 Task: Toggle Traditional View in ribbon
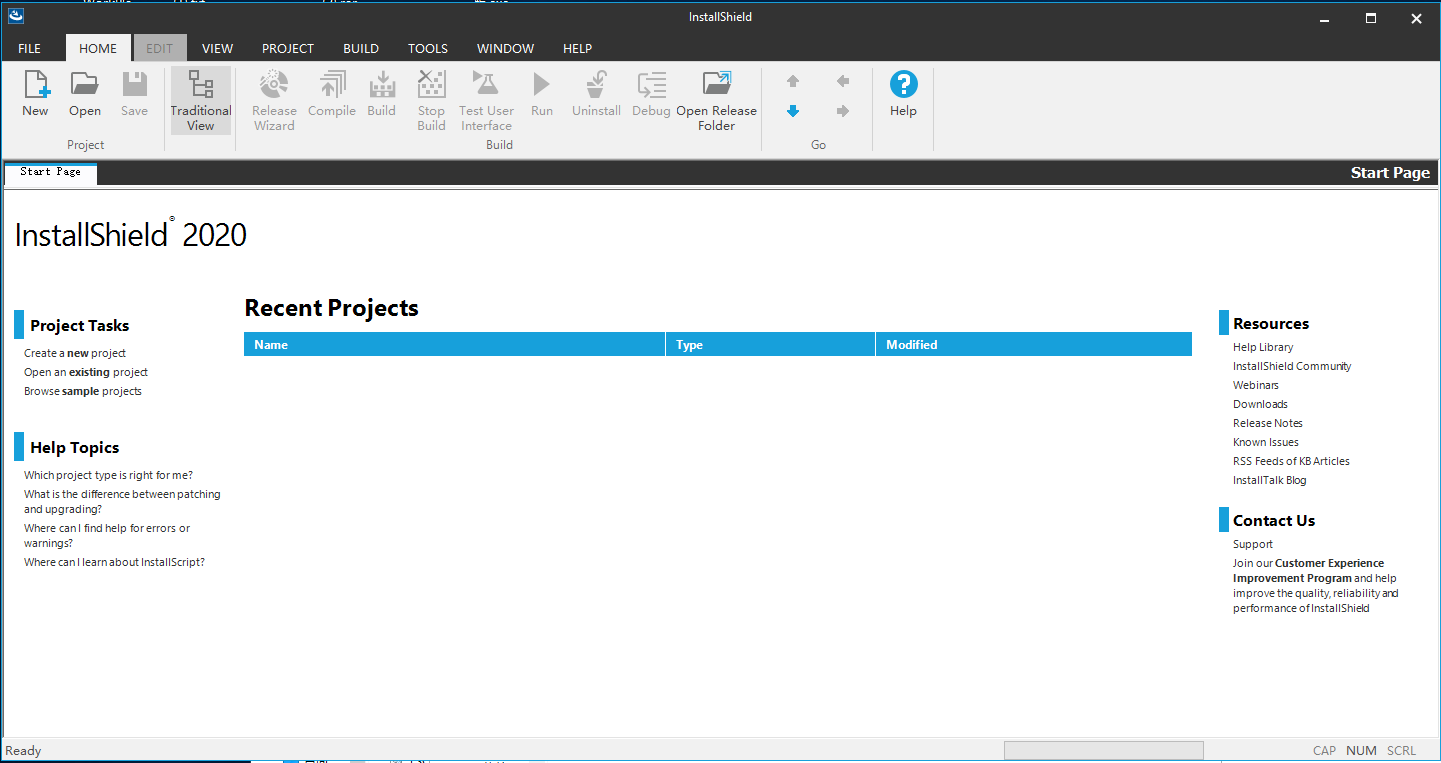[200, 101]
